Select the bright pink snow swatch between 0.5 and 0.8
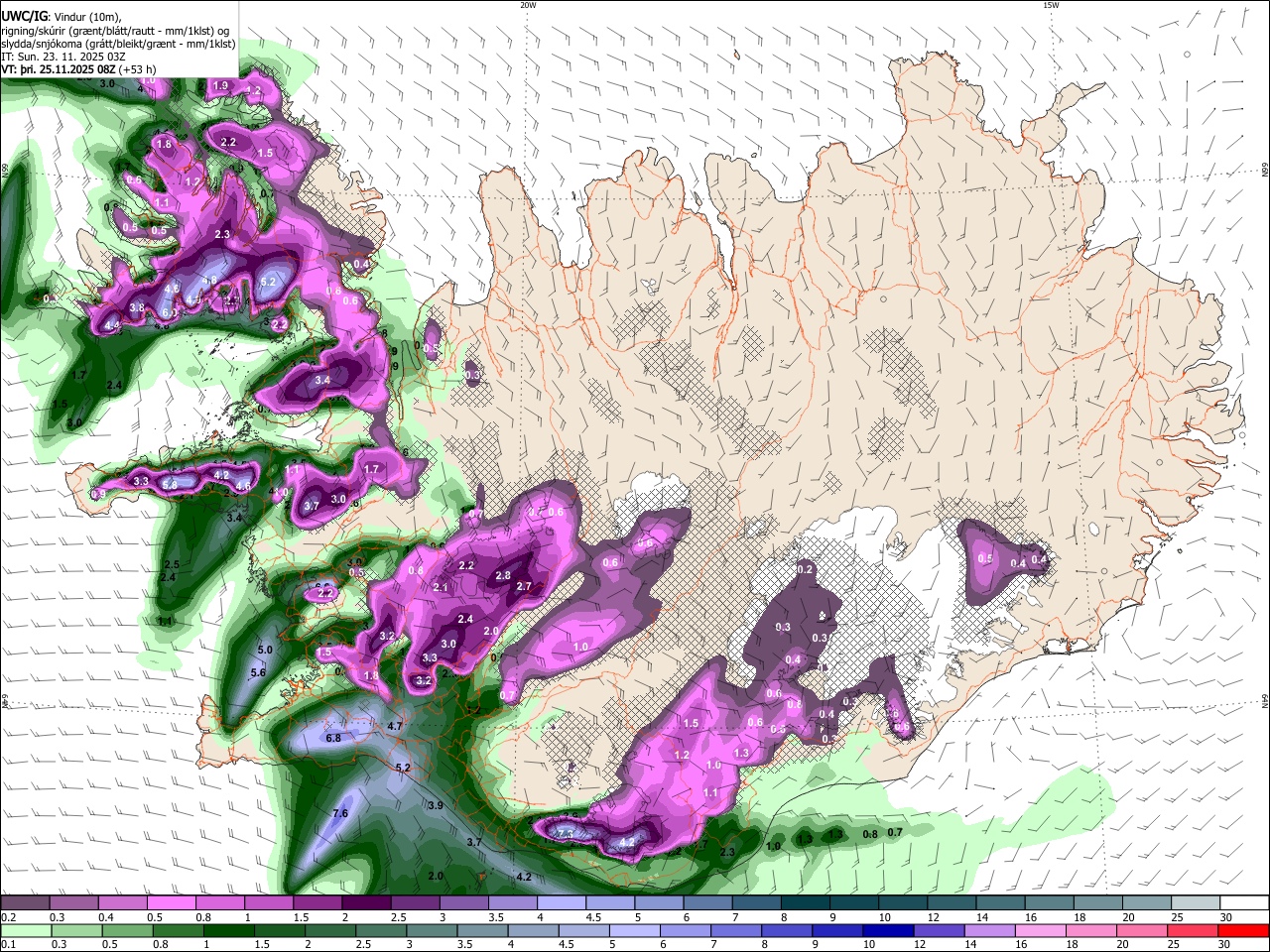The height and width of the screenshot is (952, 1270). (171, 903)
